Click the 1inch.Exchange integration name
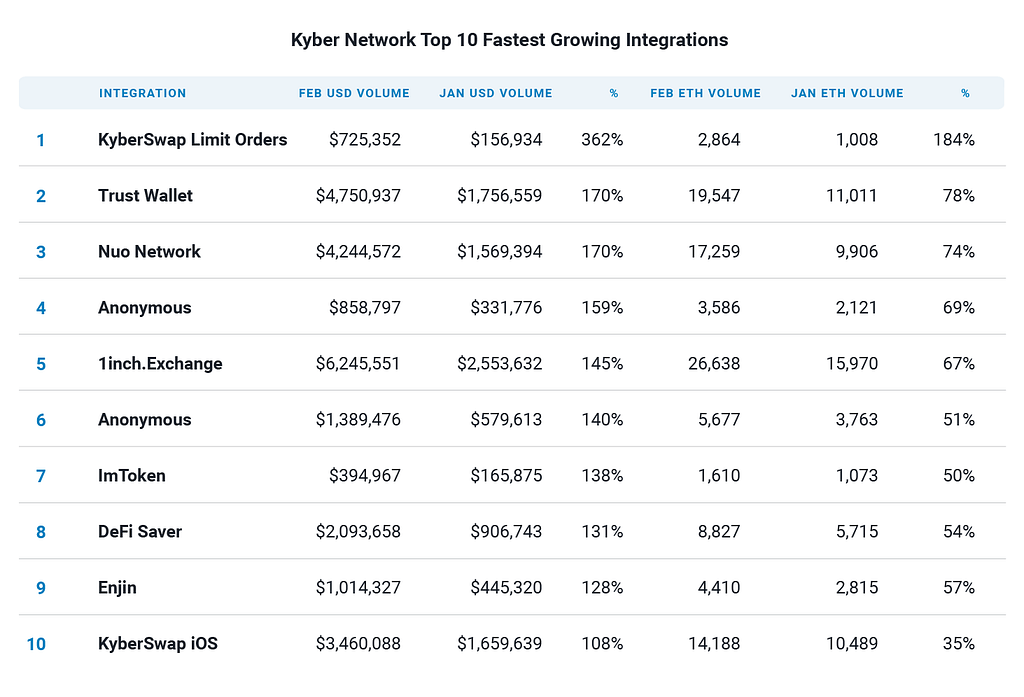 pyautogui.click(x=160, y=364)
